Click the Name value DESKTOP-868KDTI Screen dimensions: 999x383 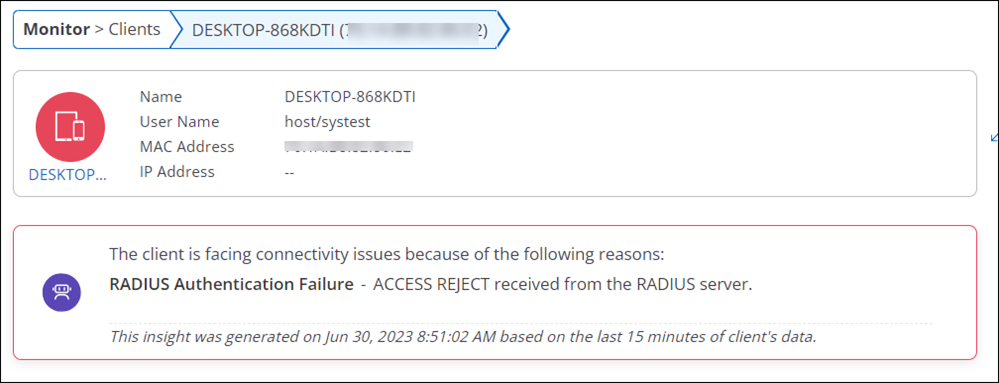click(x=350, y=97)
